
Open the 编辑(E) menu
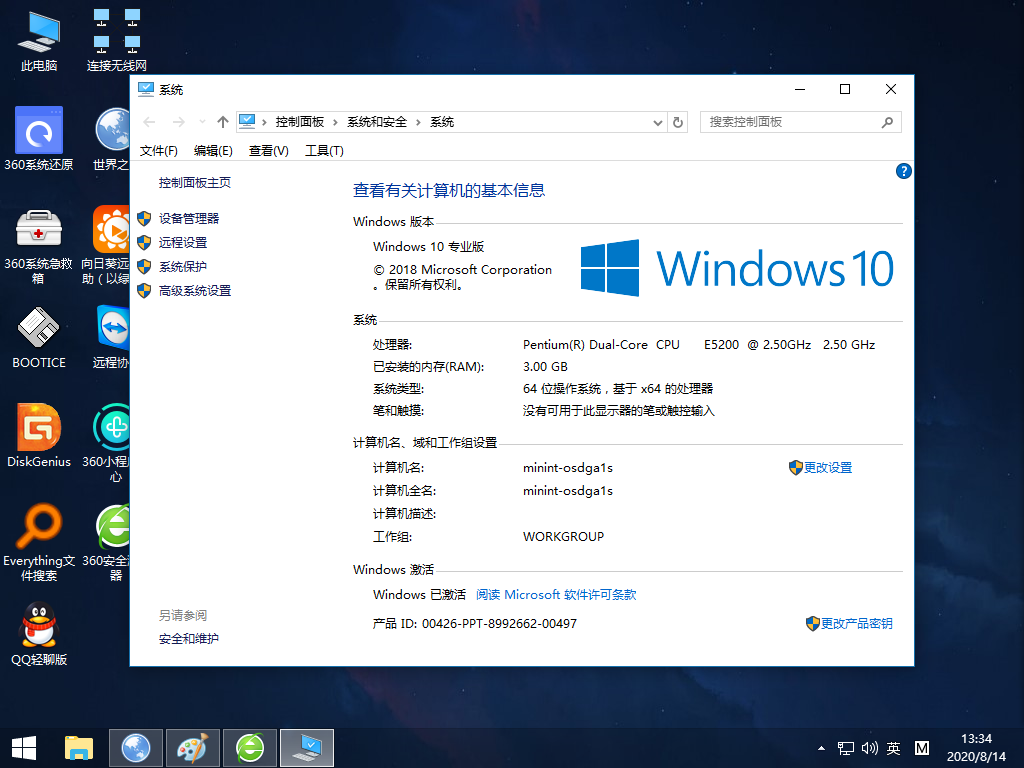pos(213,151)
